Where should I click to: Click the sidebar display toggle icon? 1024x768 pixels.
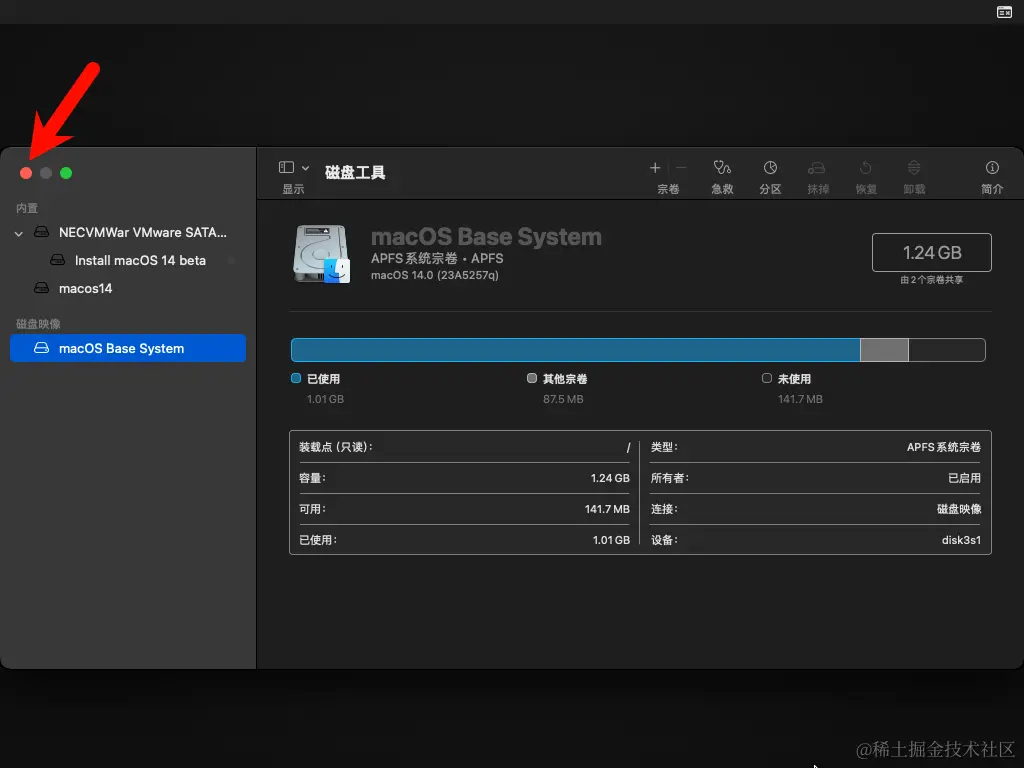[286, 168]
